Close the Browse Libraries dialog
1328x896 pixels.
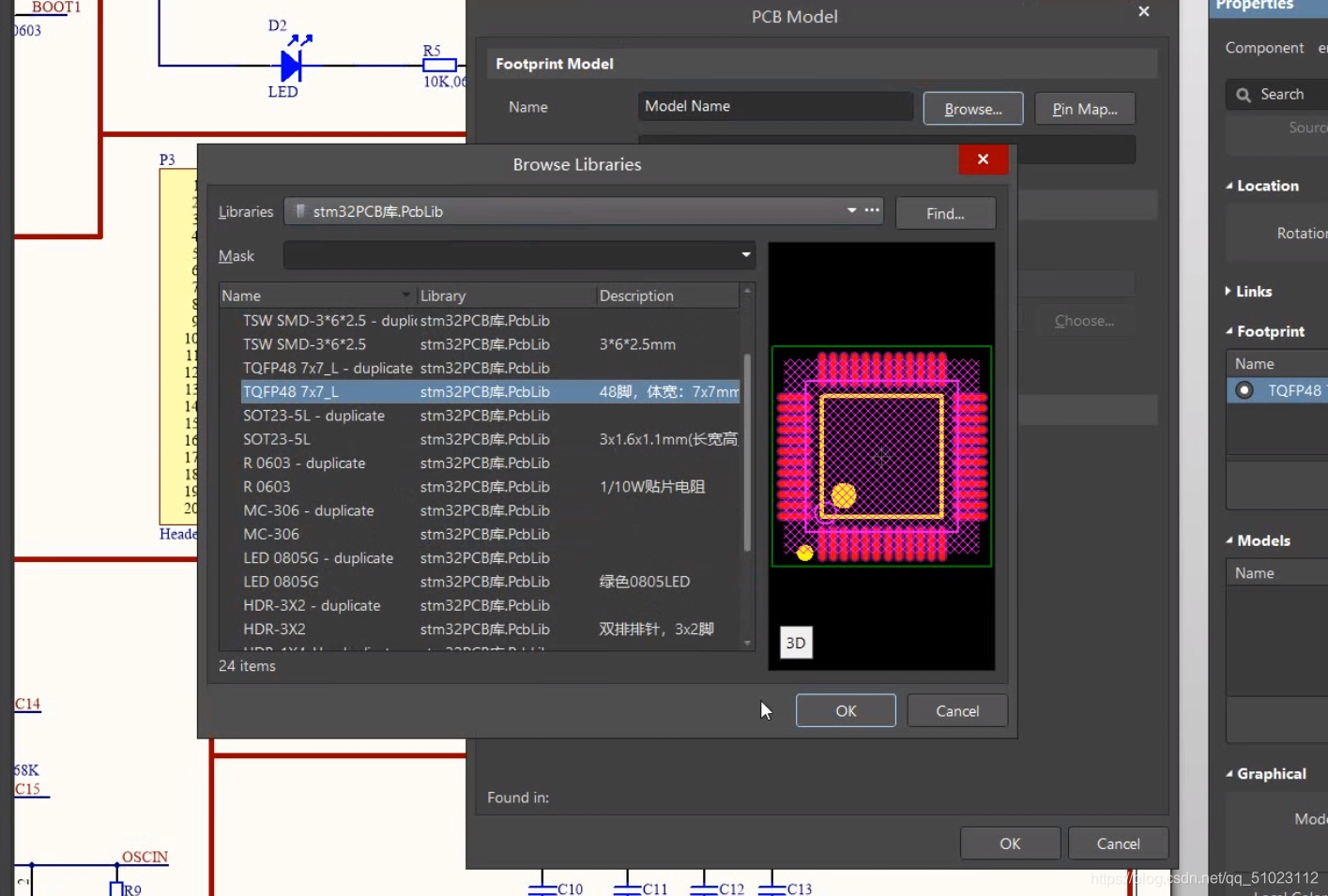point(983,159)
